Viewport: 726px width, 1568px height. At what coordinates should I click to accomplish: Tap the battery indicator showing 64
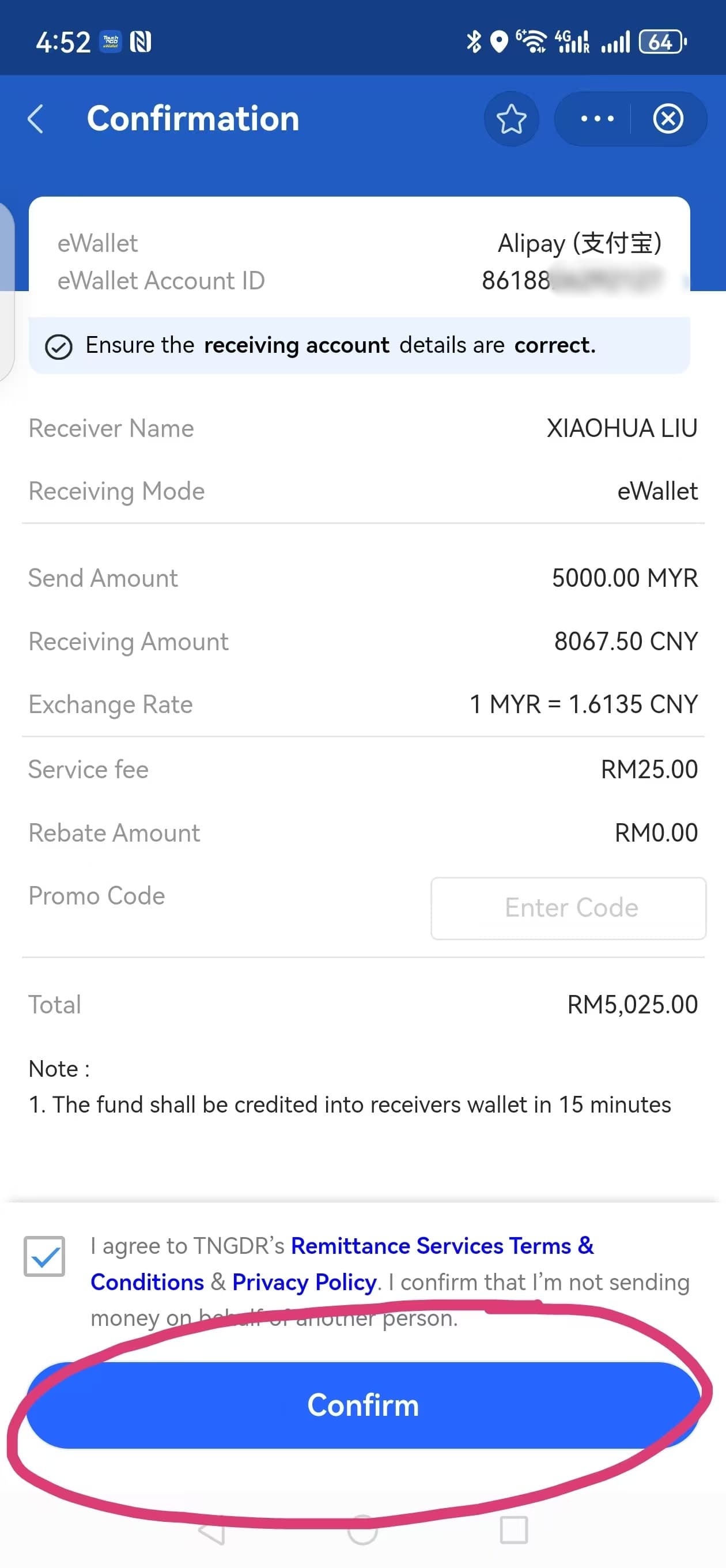pyautogui.click(x=662, y=42)
